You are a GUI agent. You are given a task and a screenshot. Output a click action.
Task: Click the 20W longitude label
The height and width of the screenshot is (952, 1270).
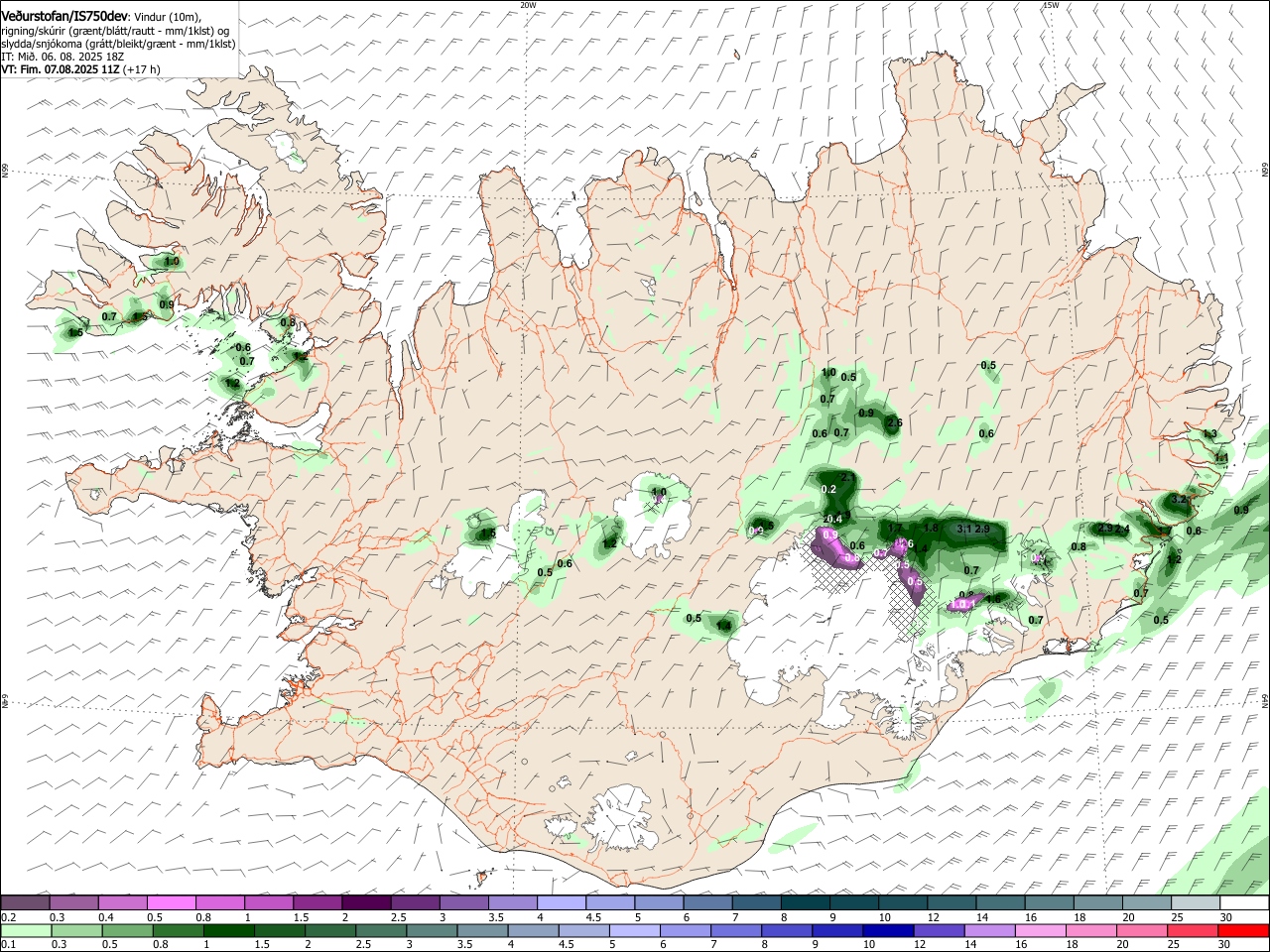528,5
